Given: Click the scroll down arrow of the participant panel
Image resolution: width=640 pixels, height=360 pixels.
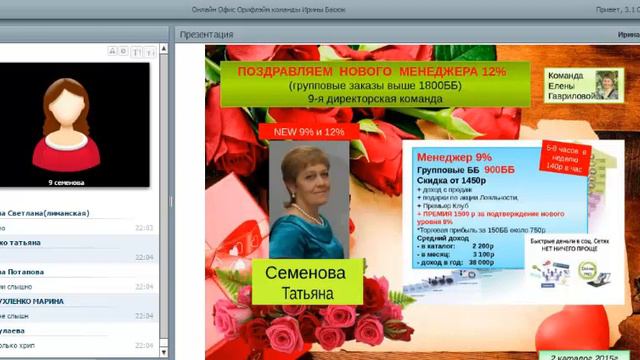Looking at the screenshot, I should 164,352.
